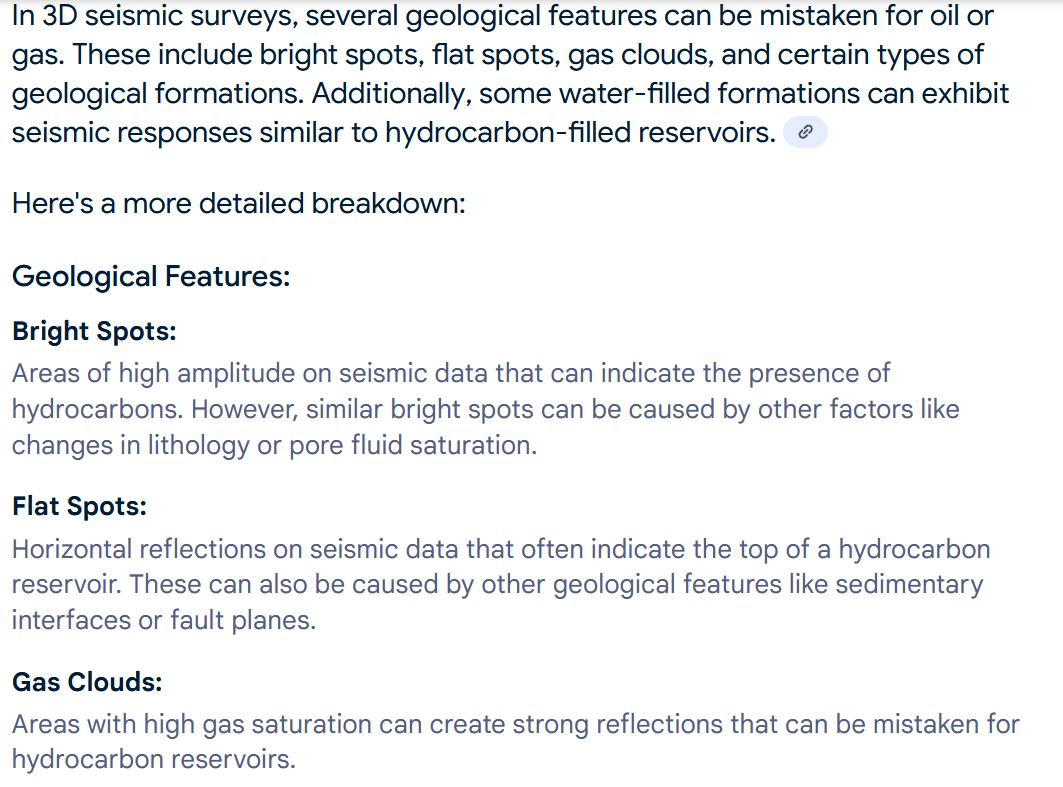
Task: Open the source link chain icon
Action: pyautogui.click(x=805, y=132)
